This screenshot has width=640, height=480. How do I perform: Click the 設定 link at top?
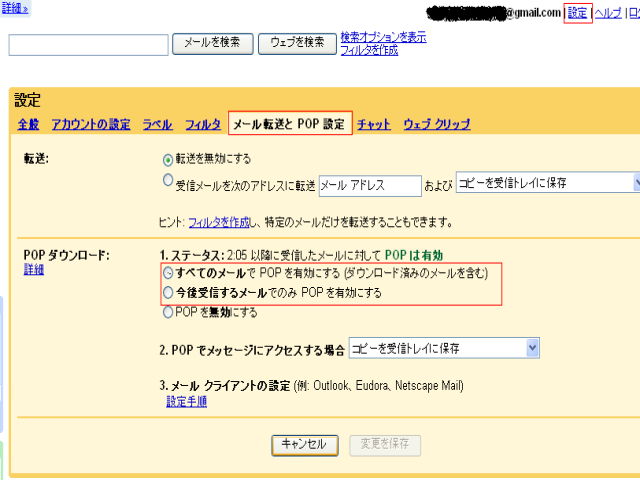577,13
